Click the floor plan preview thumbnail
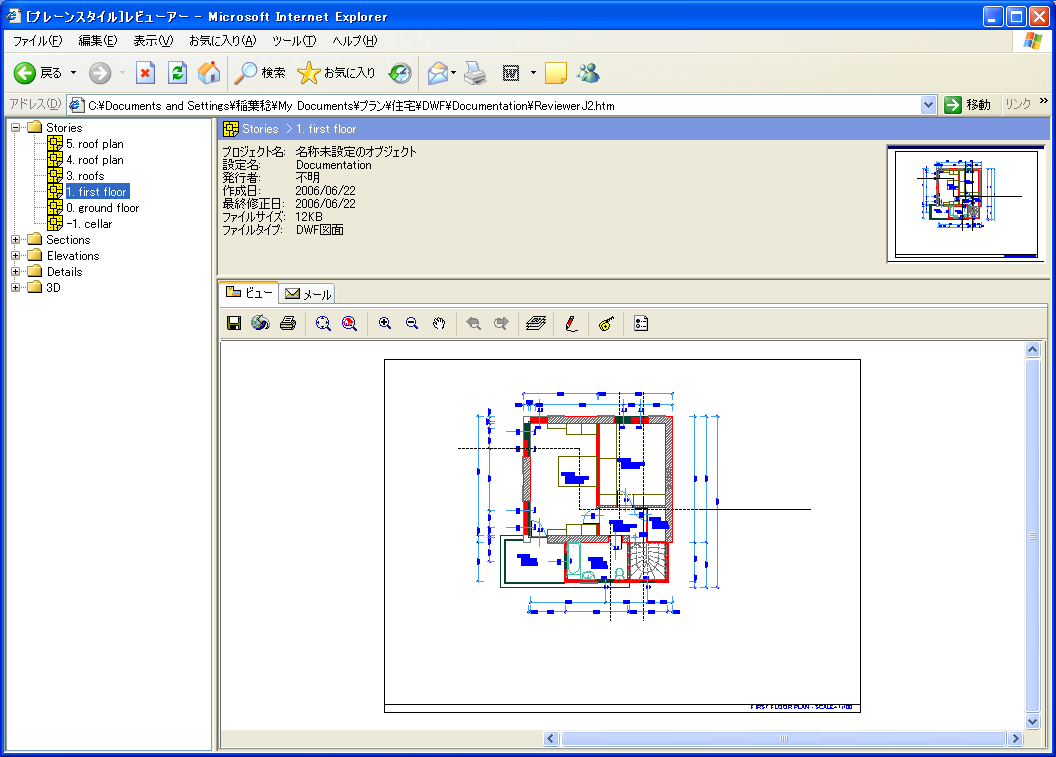 tap(965, 204)
